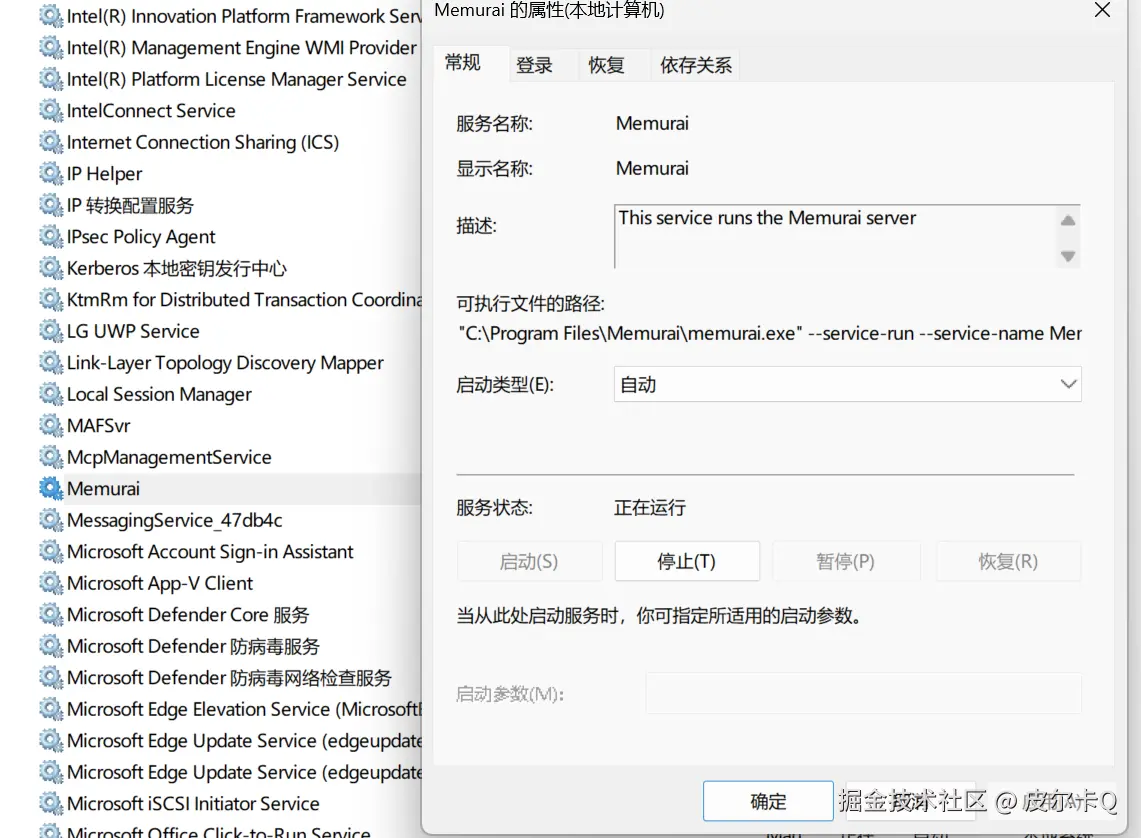Select the MAFSvr service name
Screen dimensions: 1141x838
(99, 426)
